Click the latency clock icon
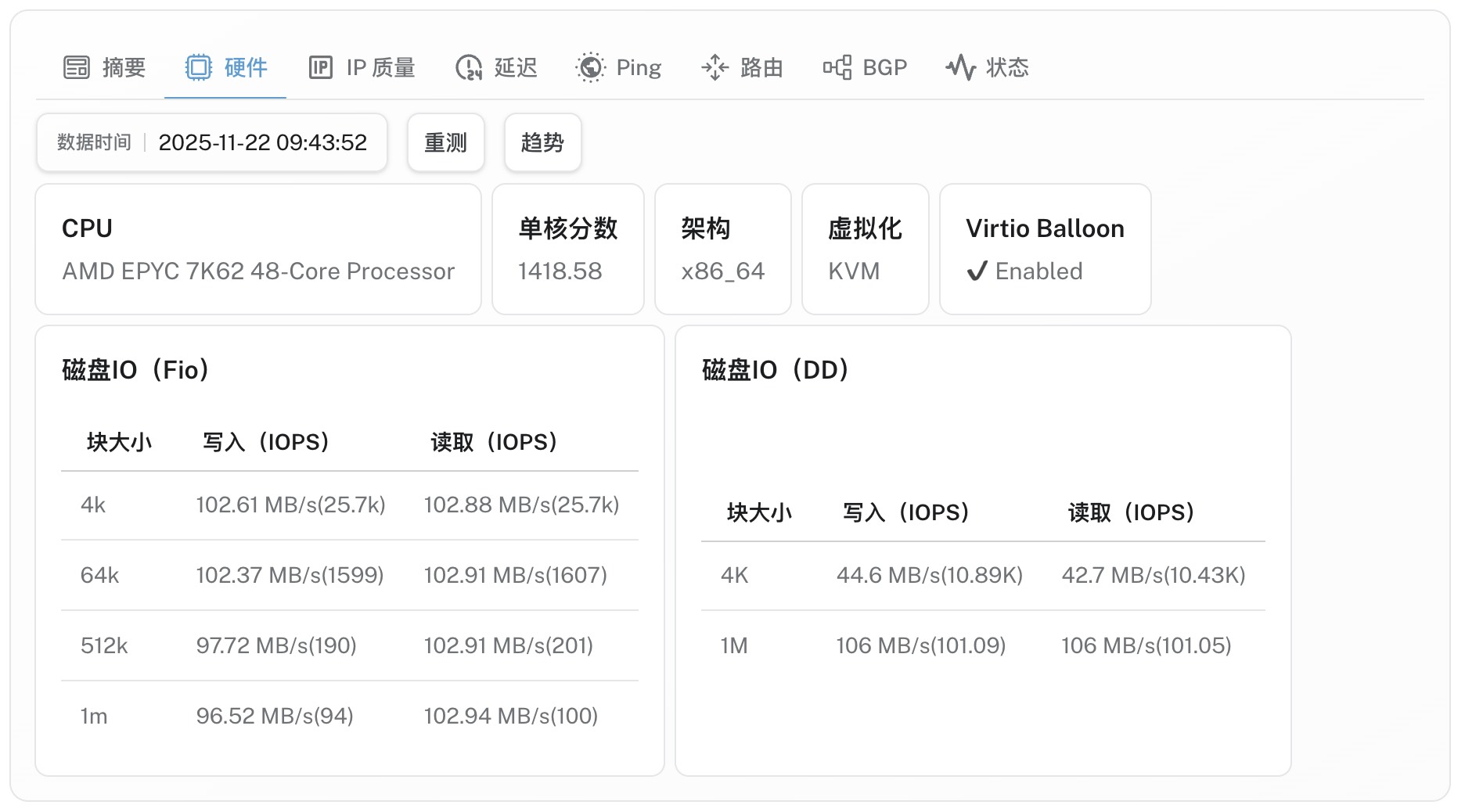The height and width of the screenshot is (812, 1465). tap(469, 68)
